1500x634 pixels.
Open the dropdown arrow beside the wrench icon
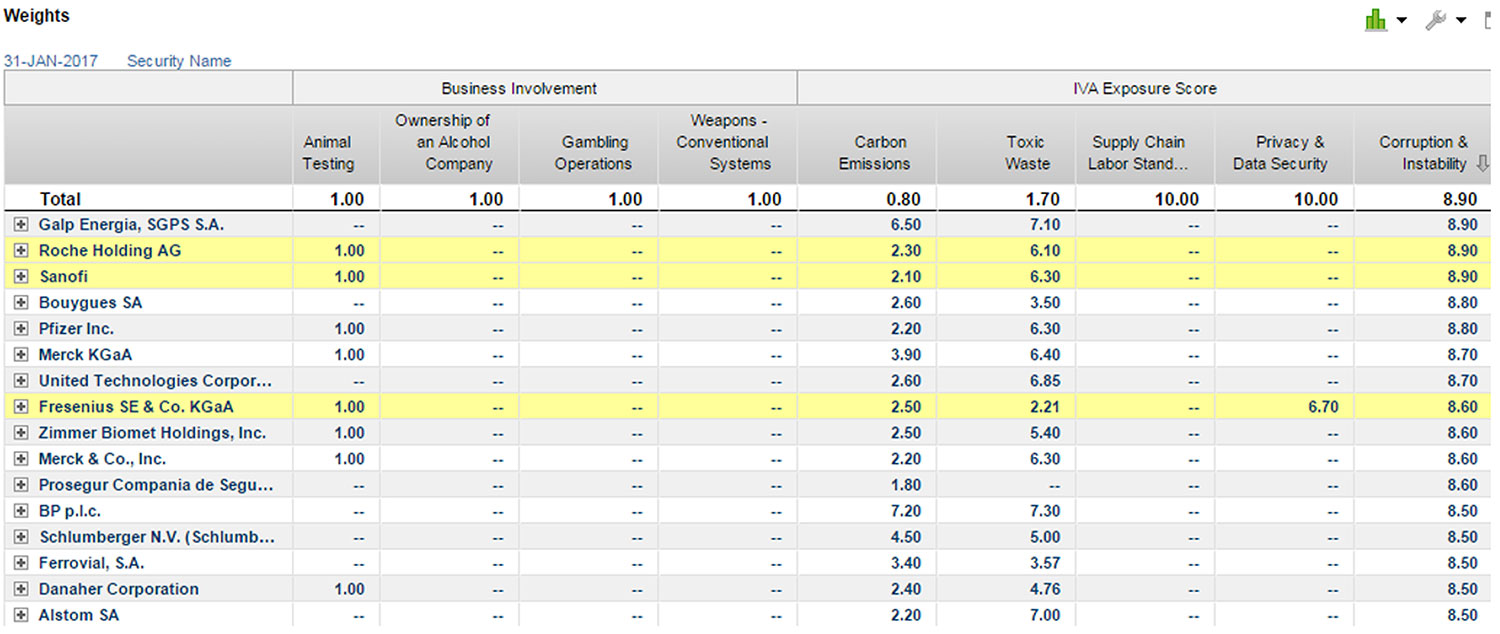pyautogui.click(x=1461, y=21)
